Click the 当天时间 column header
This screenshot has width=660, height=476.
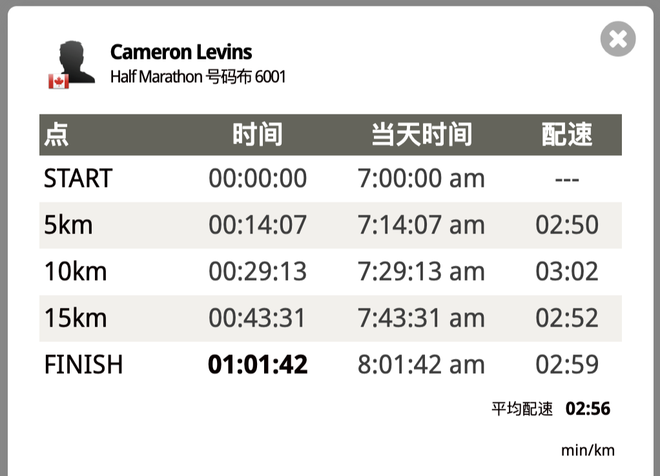(x=421, y=135)
